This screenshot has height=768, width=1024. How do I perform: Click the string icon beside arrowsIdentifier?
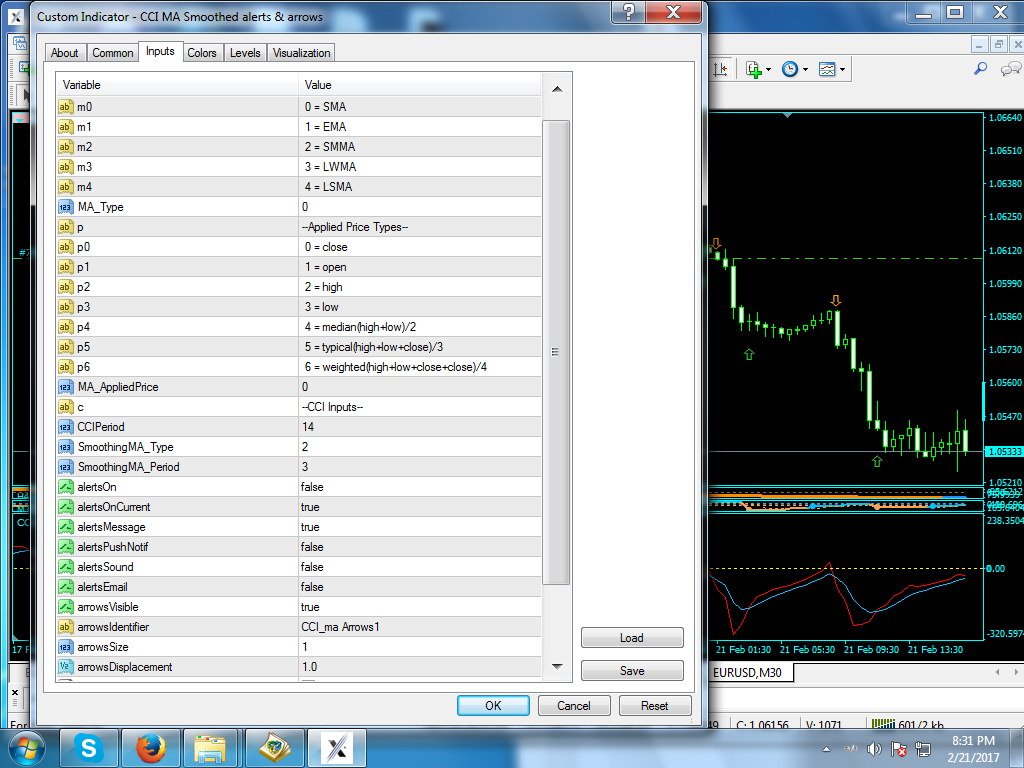pos(65,627)
